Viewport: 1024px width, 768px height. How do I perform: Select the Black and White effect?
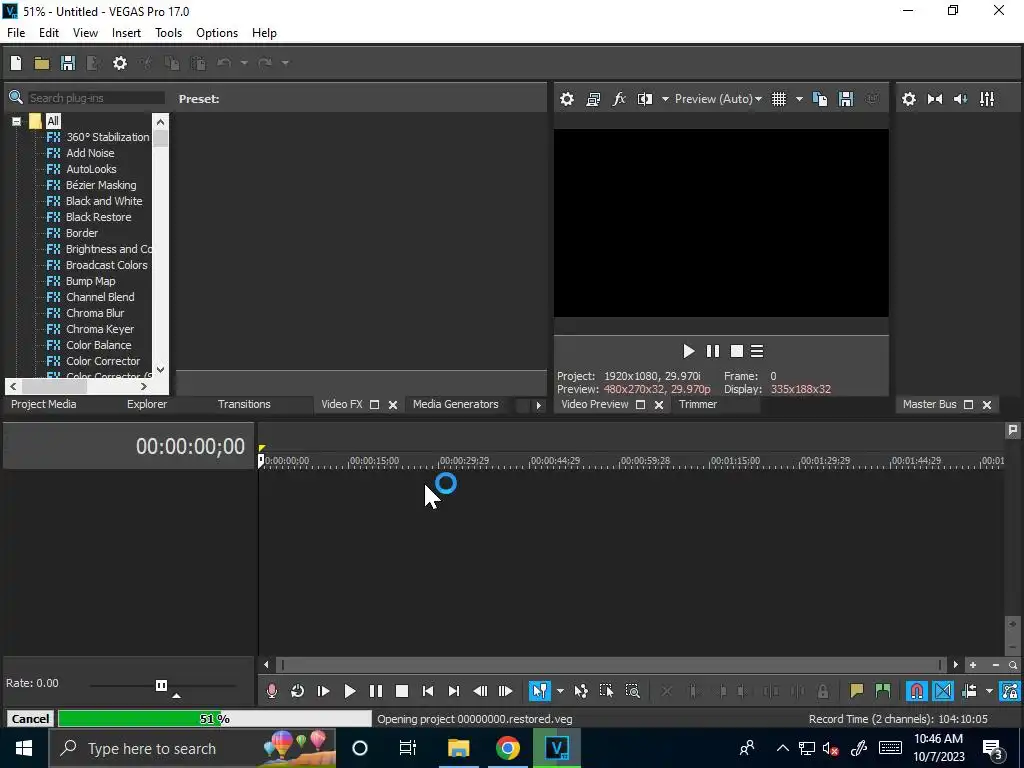pos(104,201)
